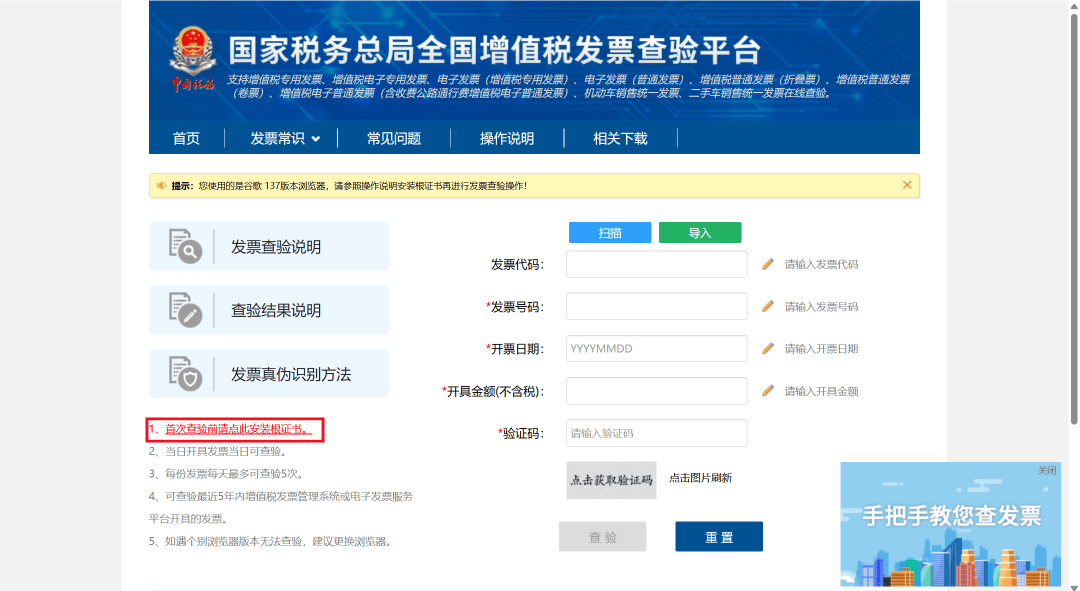Click the pencil icon beside 请输入开票日期
Image resolution: width=1080 pixels, height=591 pixels.
pos(768,349)
